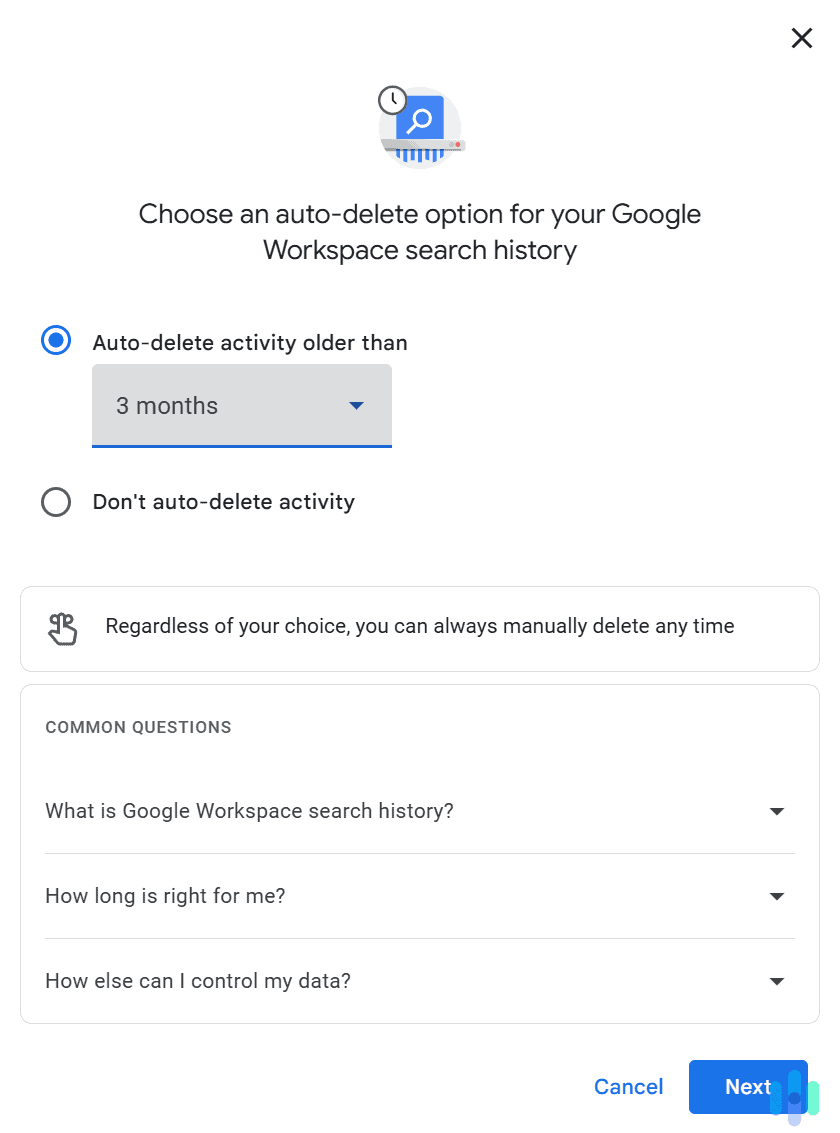Open the 3 months duration dropdown
Viewport: 840px width, 1133px height.
[x=241, y=406]
